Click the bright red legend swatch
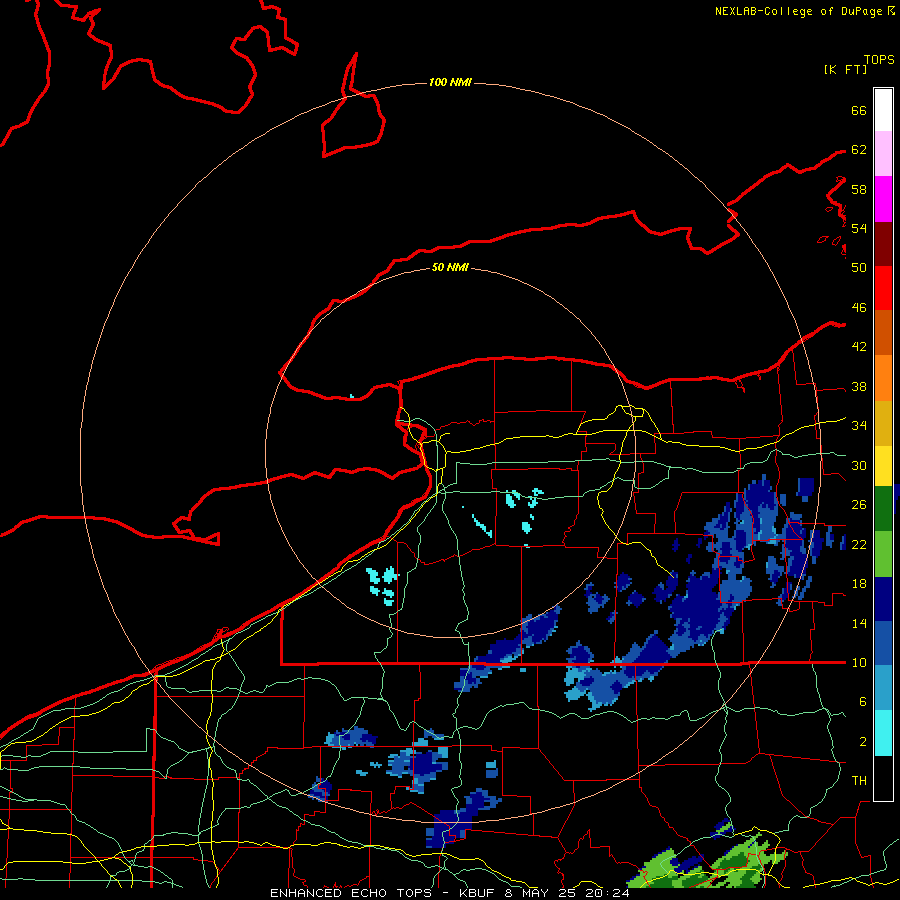900x900 pixels. (883, 288)
